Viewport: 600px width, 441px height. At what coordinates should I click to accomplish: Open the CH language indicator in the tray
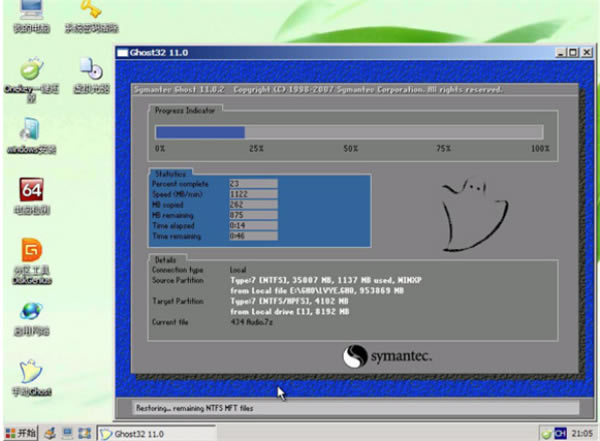coord(560,432)
